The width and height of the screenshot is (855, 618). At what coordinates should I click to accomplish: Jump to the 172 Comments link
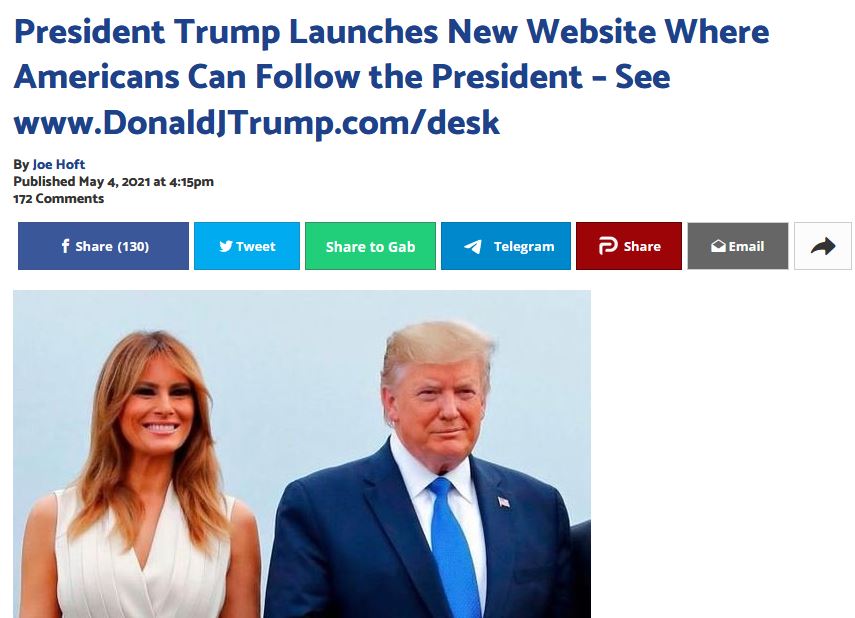(58, 199)
